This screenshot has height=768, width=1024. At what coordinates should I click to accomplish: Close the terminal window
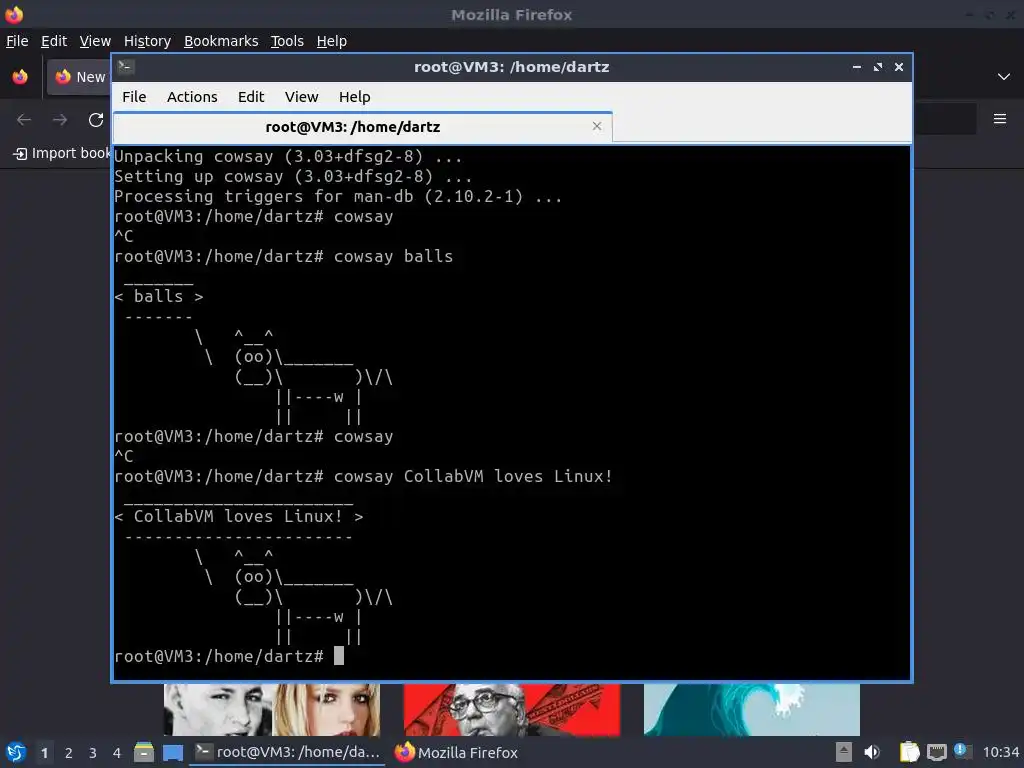(899, 67)
